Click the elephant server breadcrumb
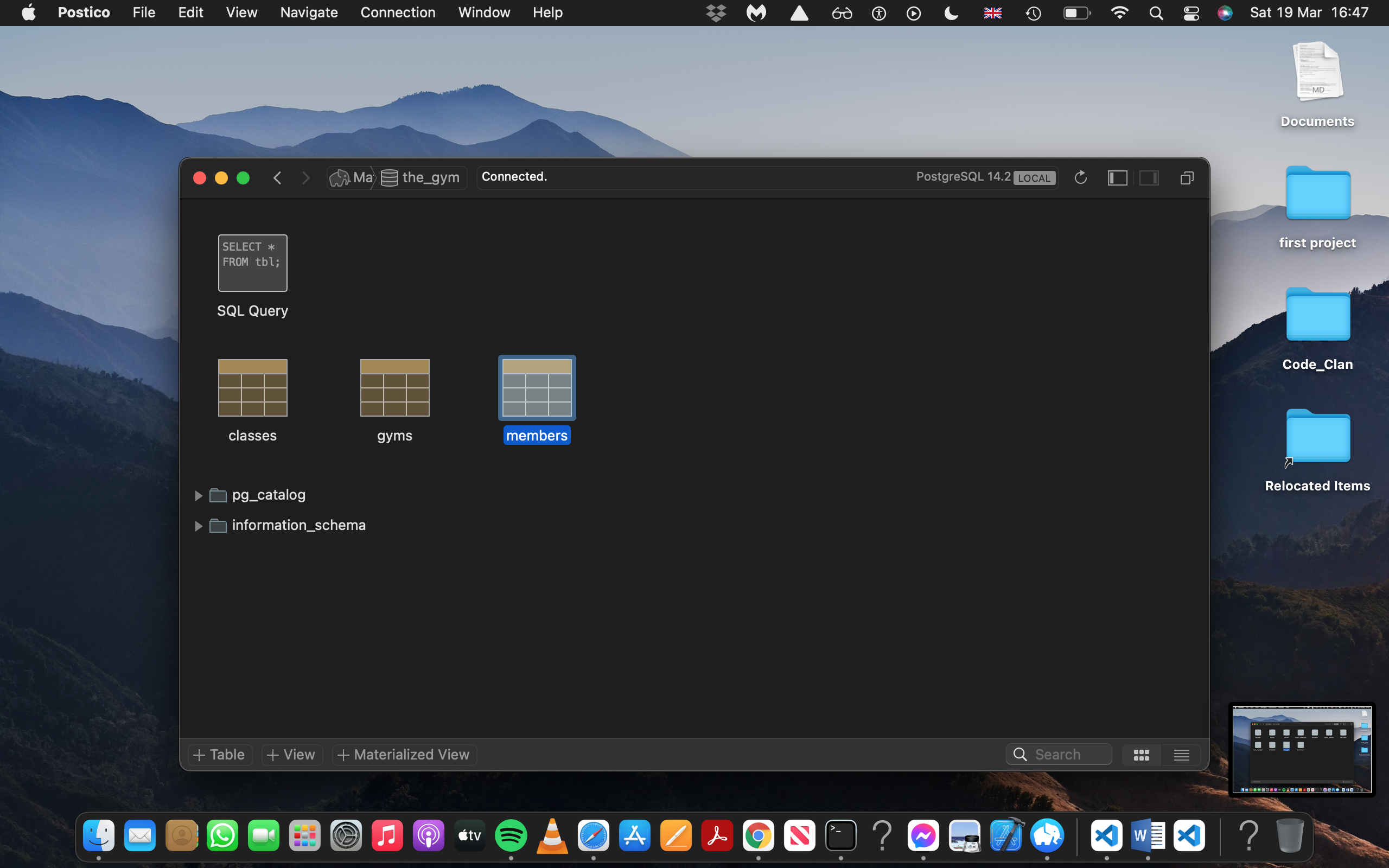The height and width of the screenshot is (868, 1389). pos(351,177)
